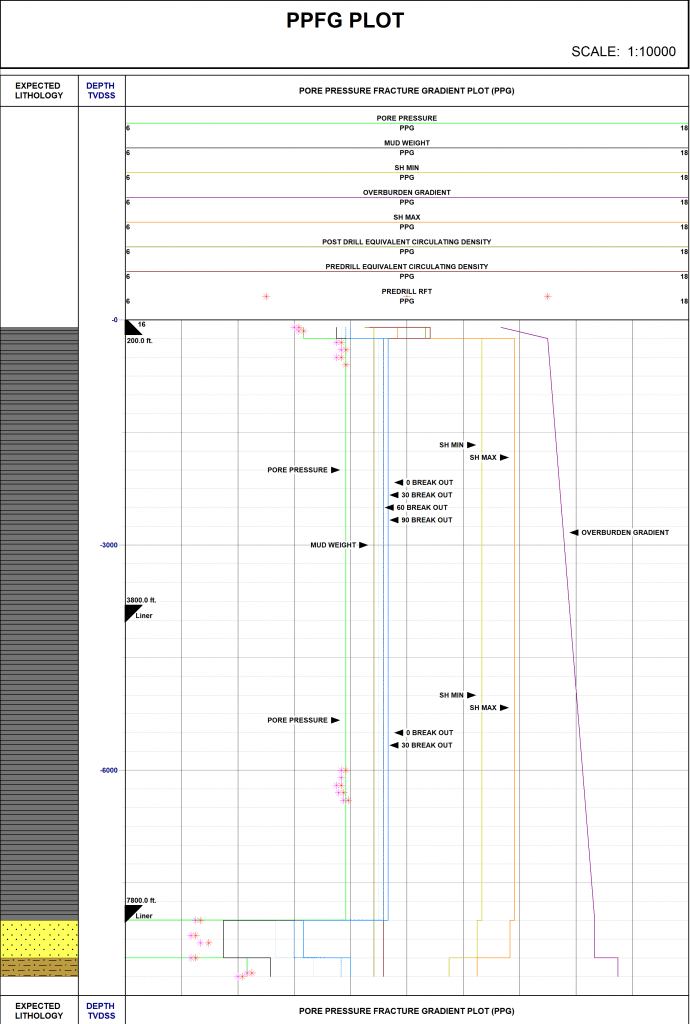Select the PREDRILL RFT legend label
The image size is (690, 1024).
(407, 291)
